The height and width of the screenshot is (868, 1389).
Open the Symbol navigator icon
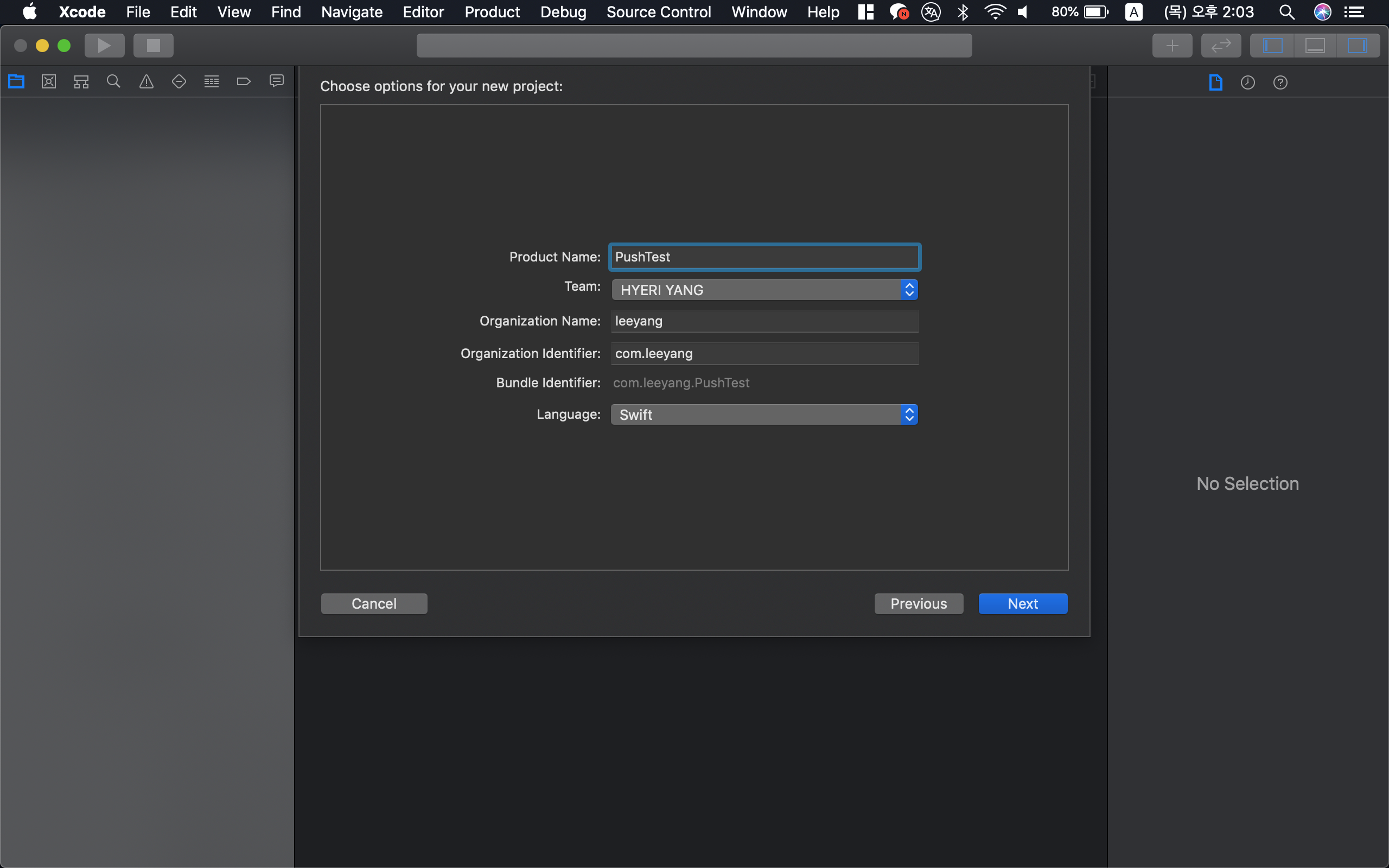[81, 81]
